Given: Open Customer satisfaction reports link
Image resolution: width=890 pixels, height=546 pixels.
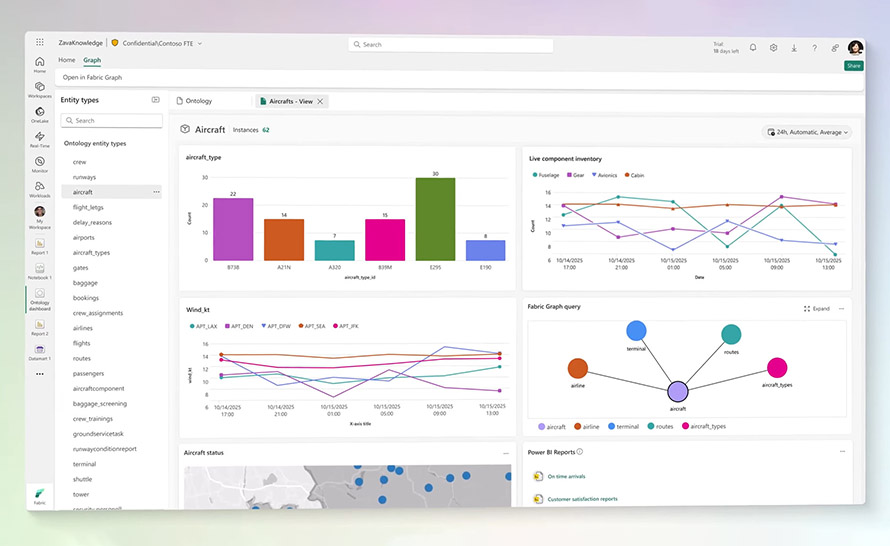Looking at the screenshot, I should pos(582,499).
